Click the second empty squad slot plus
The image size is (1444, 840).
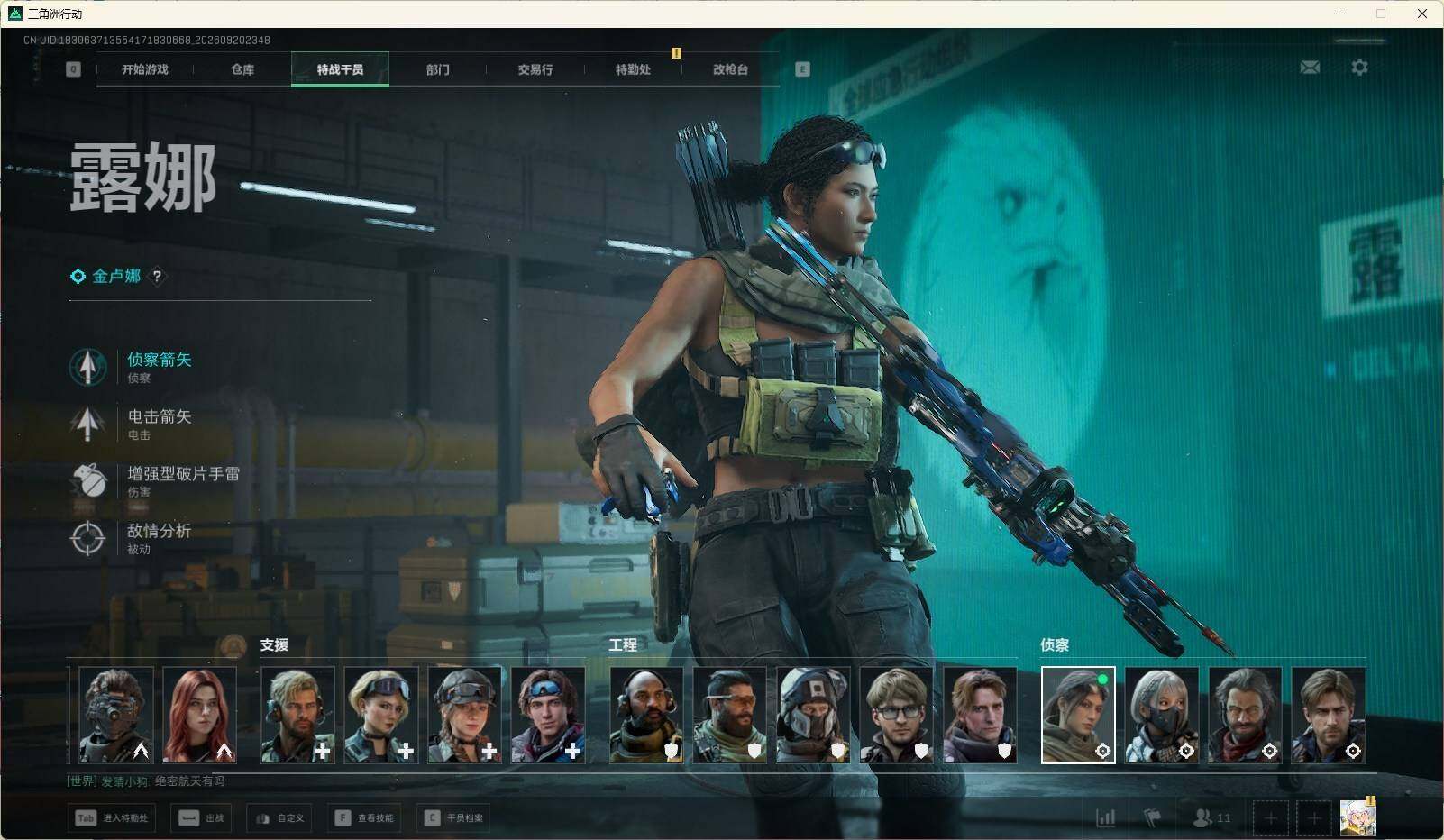pyautogui.click(x=1314, y=818)
